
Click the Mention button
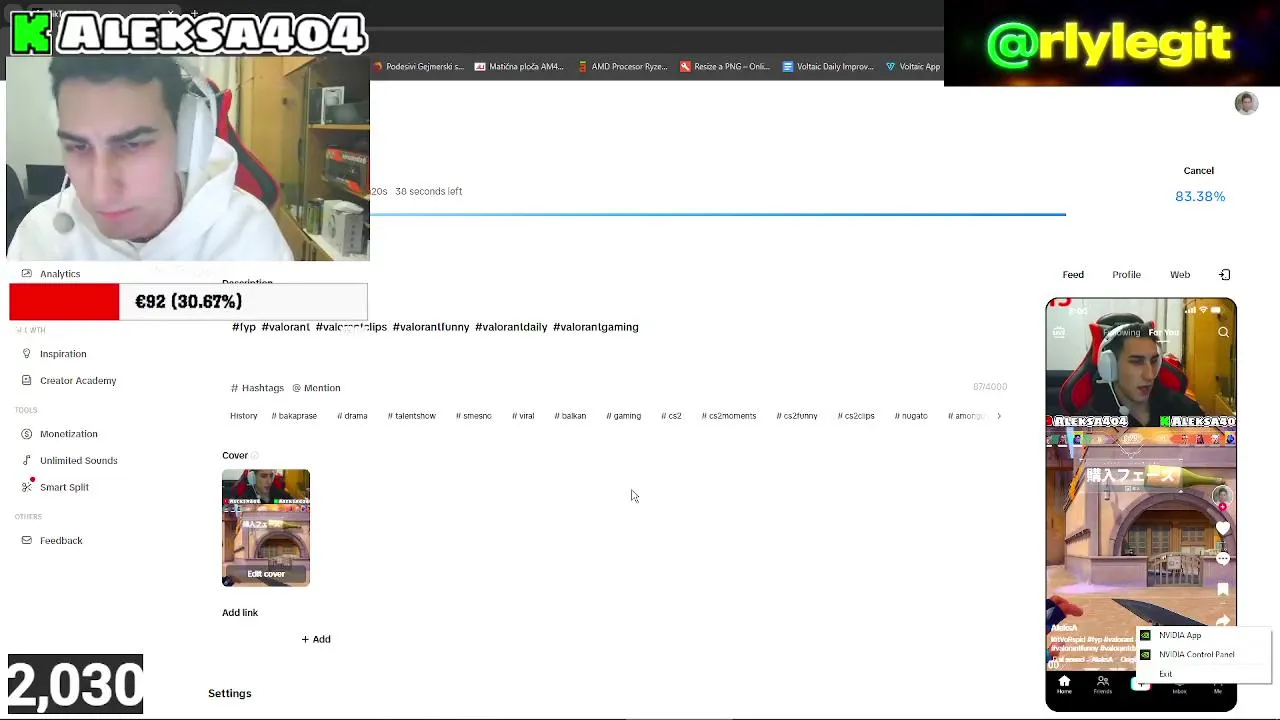(x=316, y=388)
